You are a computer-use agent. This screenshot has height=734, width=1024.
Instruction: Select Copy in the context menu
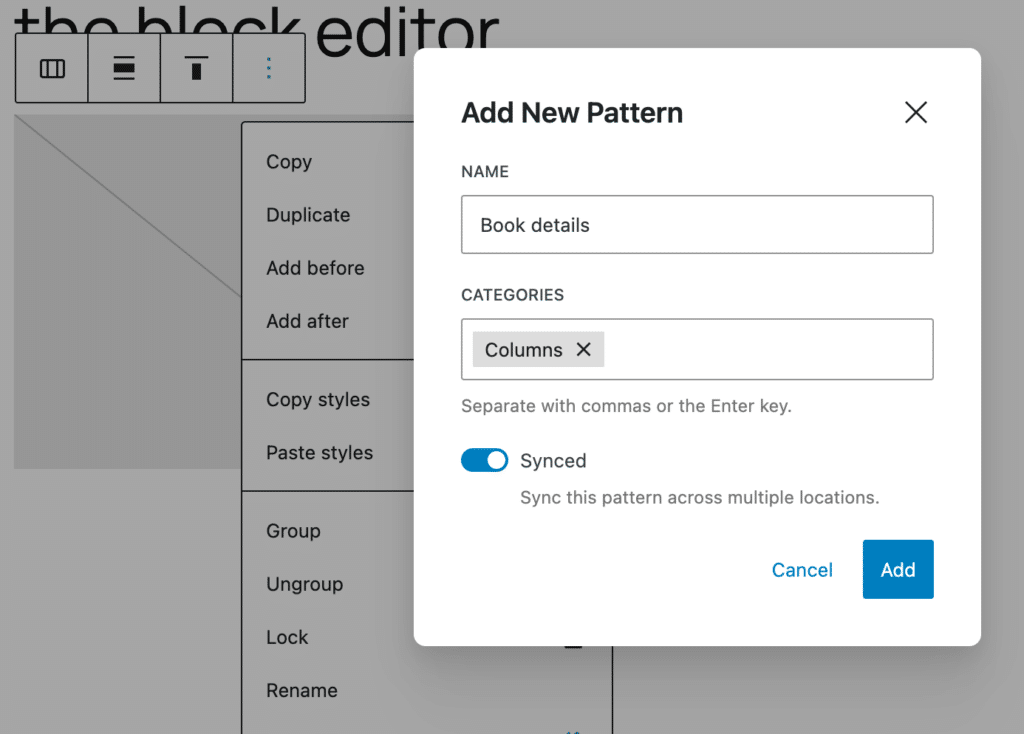289,161
